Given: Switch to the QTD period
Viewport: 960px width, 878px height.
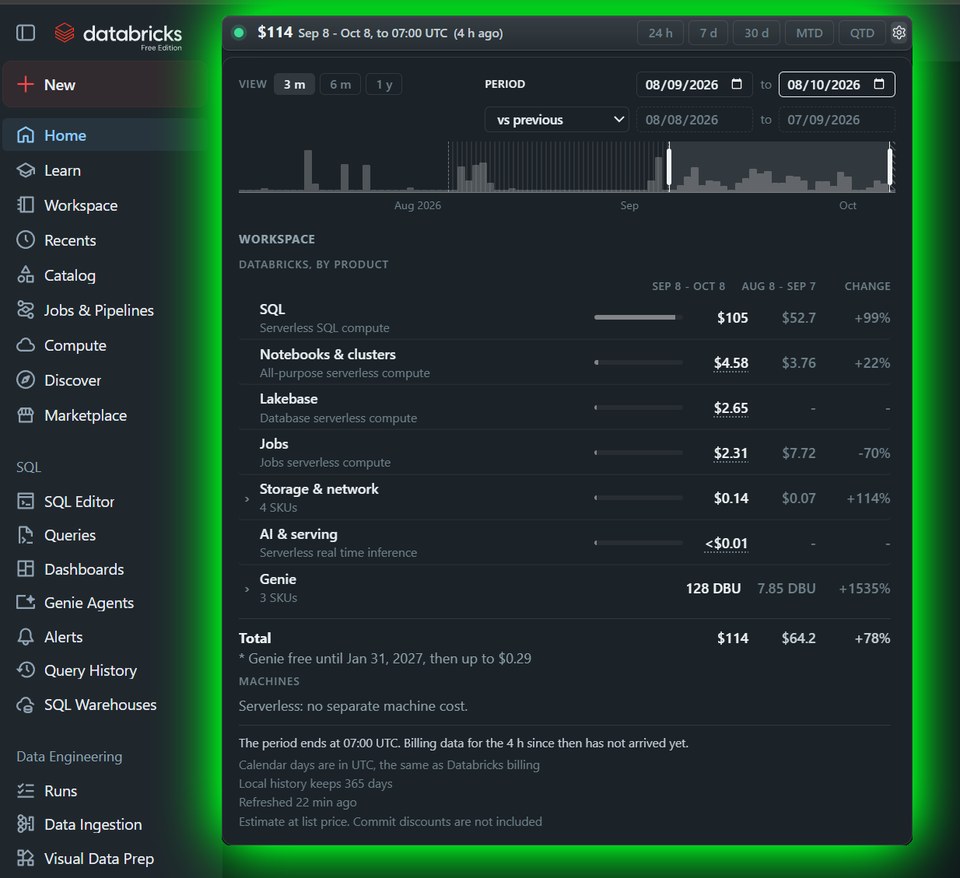Looking at the screenshot, I should point(861,33).
